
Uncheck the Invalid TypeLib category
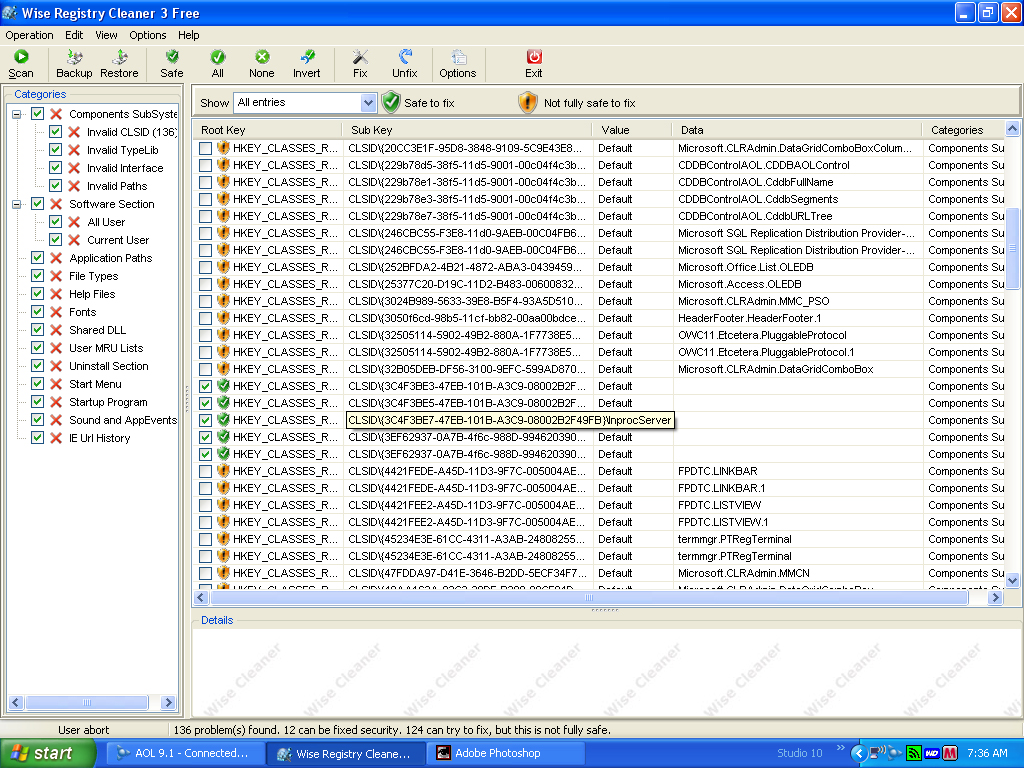pos(56,150)
